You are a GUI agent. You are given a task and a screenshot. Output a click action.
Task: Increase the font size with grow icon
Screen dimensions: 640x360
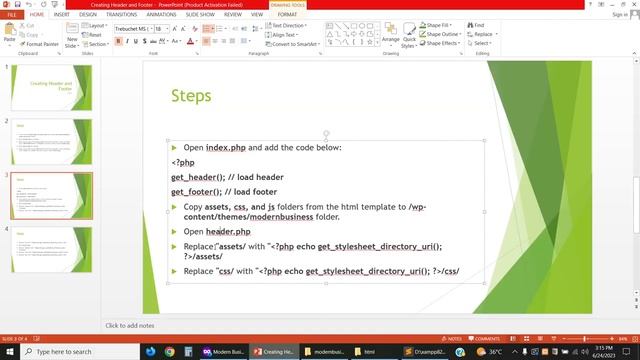click(175, 29)
